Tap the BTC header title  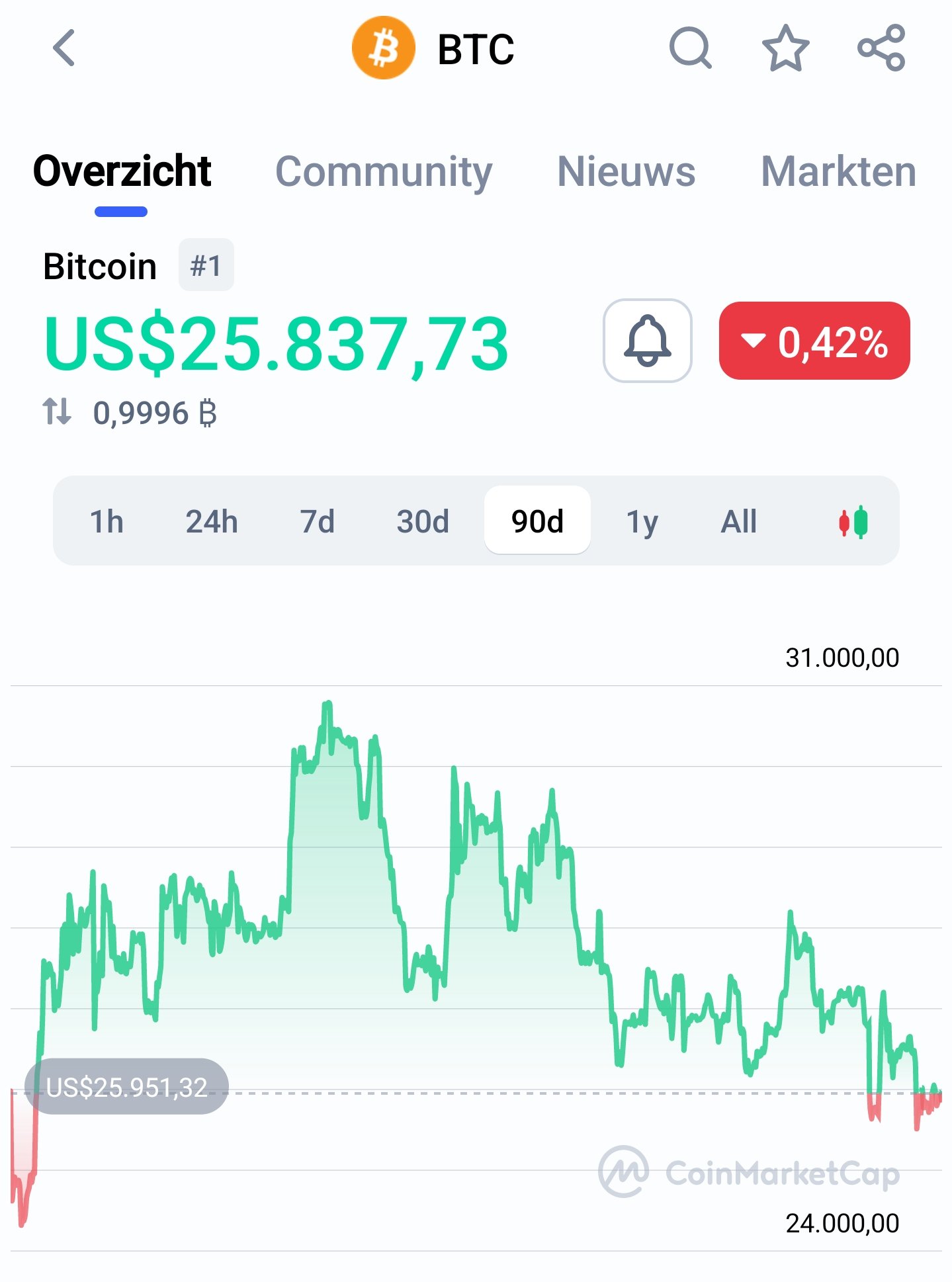[x=476, y=49]
